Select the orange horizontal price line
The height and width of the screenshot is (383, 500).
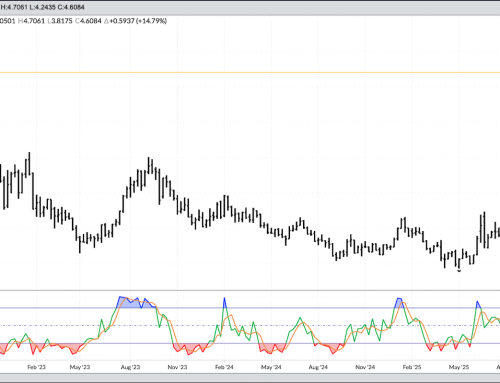click(x=250, y=72)
